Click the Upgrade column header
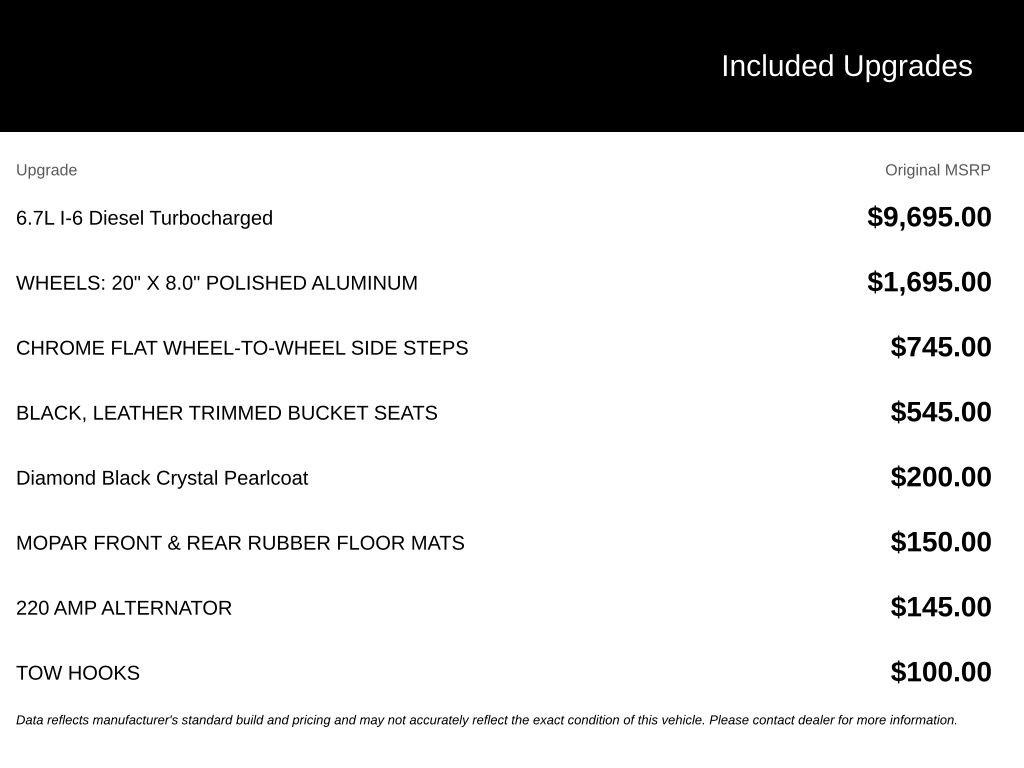 click(46, 170)
